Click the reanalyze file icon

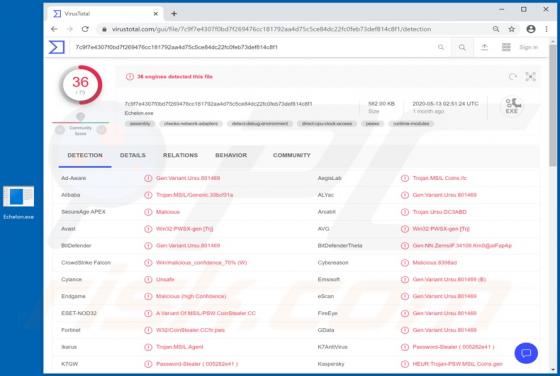[x=513, y=76]
